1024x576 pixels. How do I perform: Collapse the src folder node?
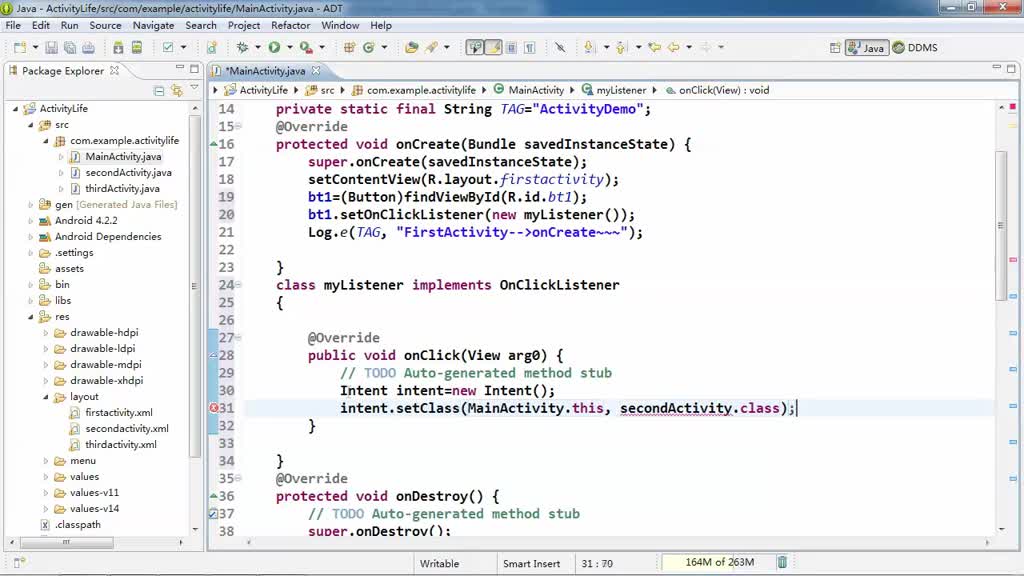click(x=31, y=125)
